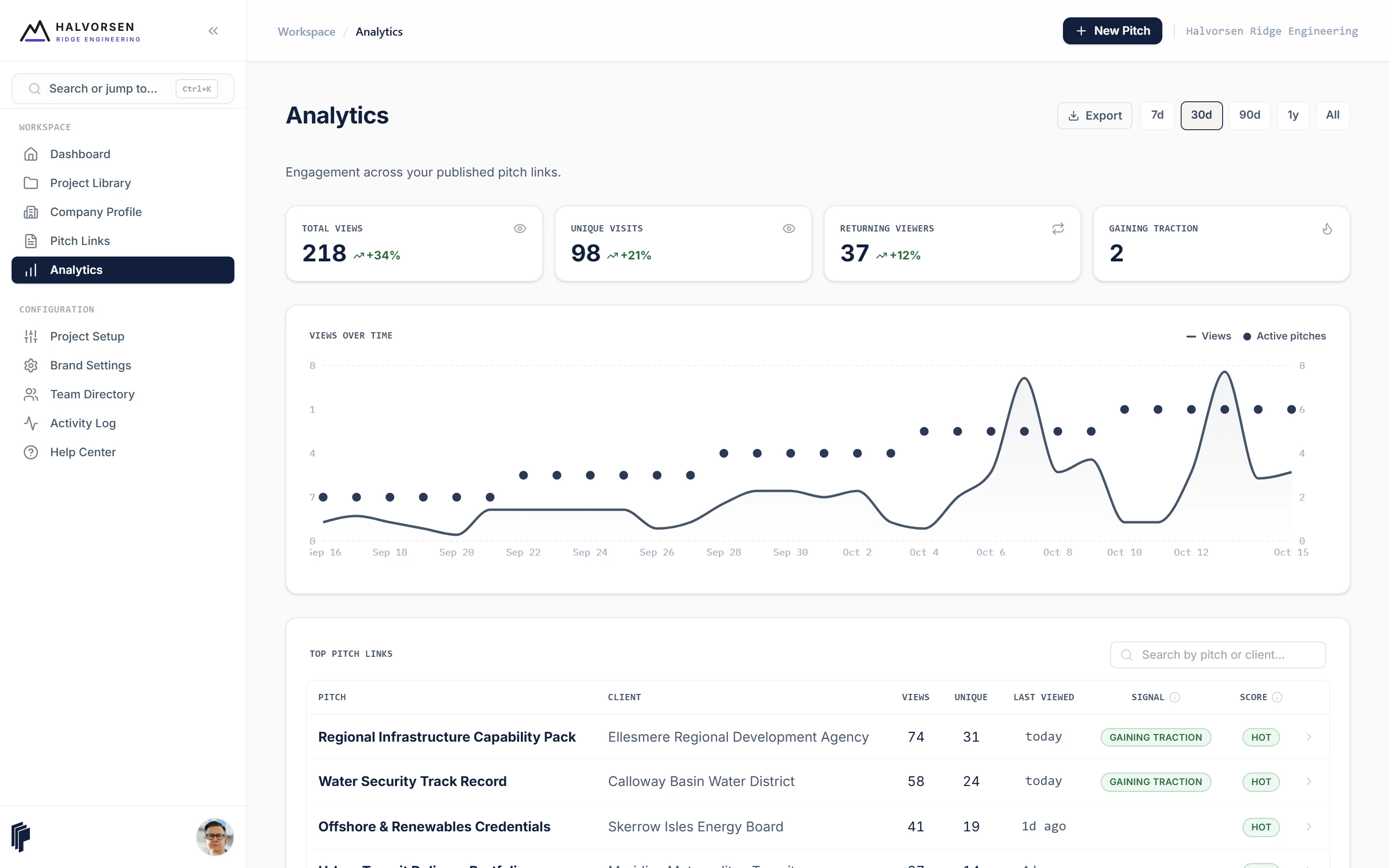Click the info icon beside Score column
The width and height of the screenshot is (1389, 868).
click(x=1277, y=697)
